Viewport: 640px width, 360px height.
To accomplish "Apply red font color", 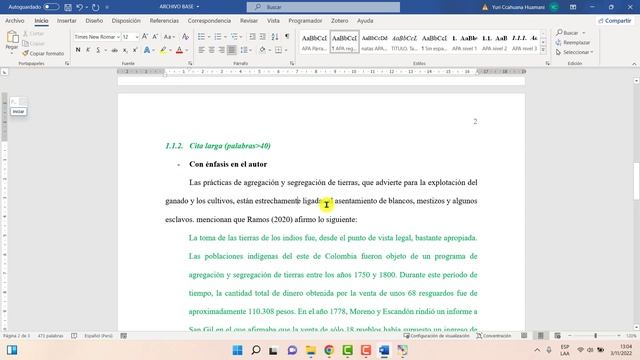I will coord(179,50).
